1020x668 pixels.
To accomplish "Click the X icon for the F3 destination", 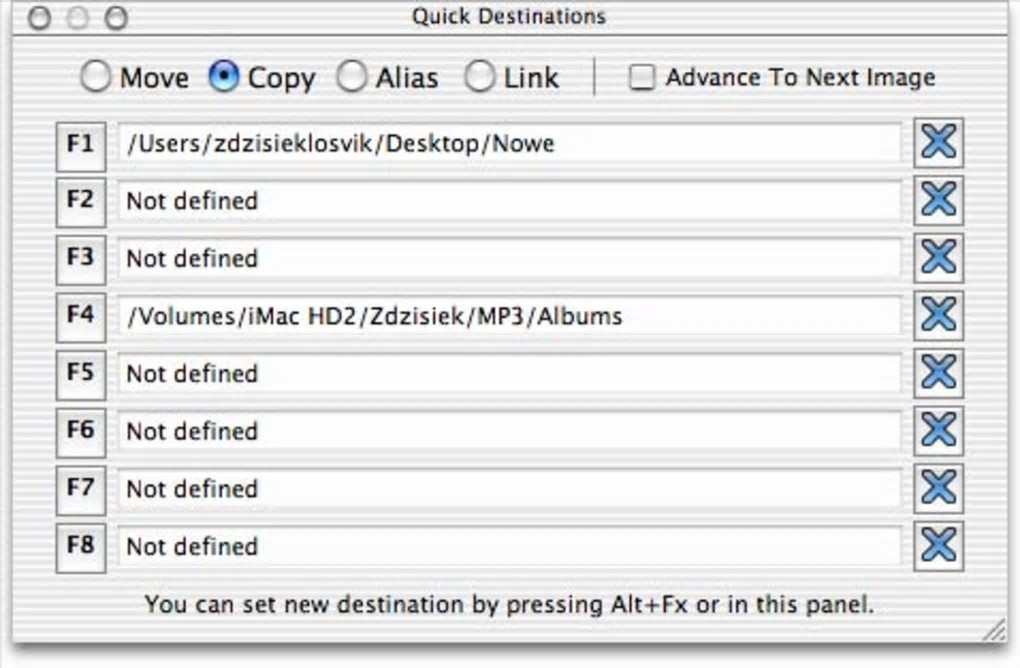I will point(938,258).
